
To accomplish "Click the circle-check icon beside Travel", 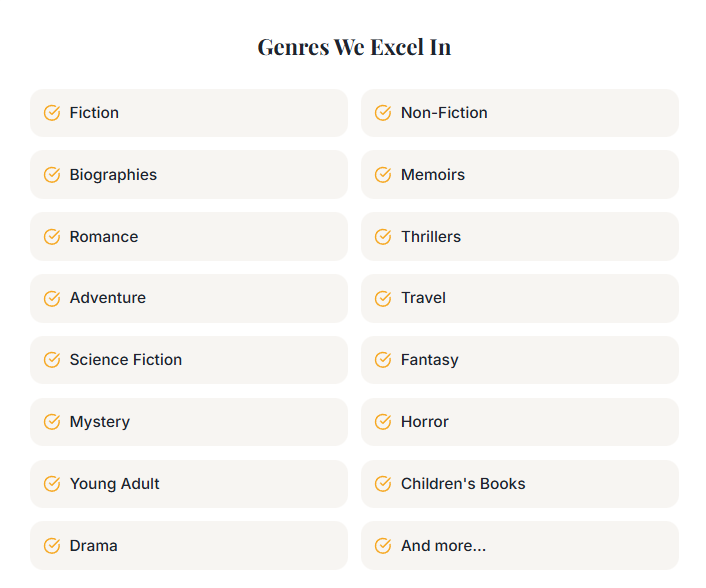I will [x=383, y=298].
